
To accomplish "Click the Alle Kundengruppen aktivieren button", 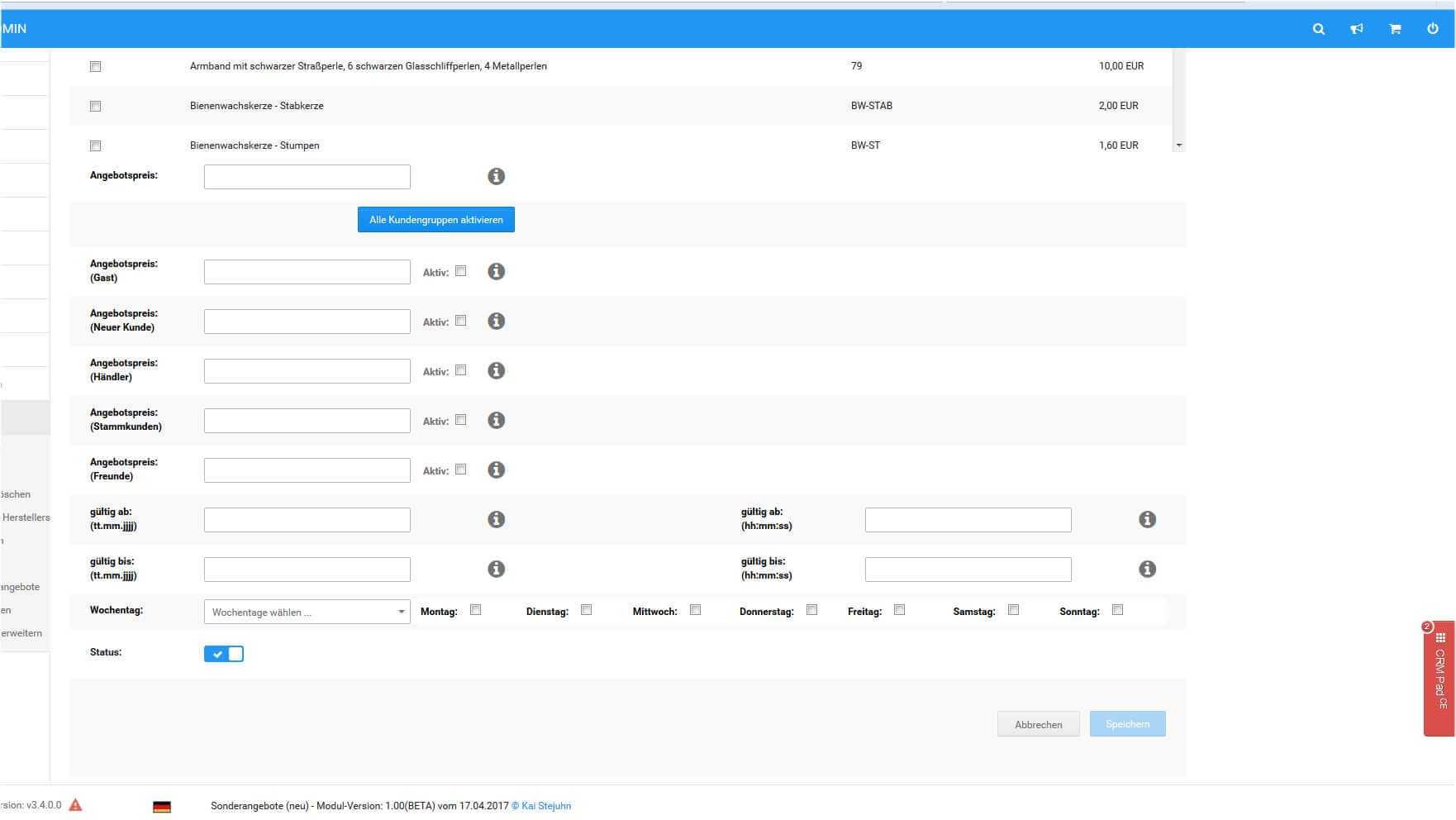I will [435, 220].
